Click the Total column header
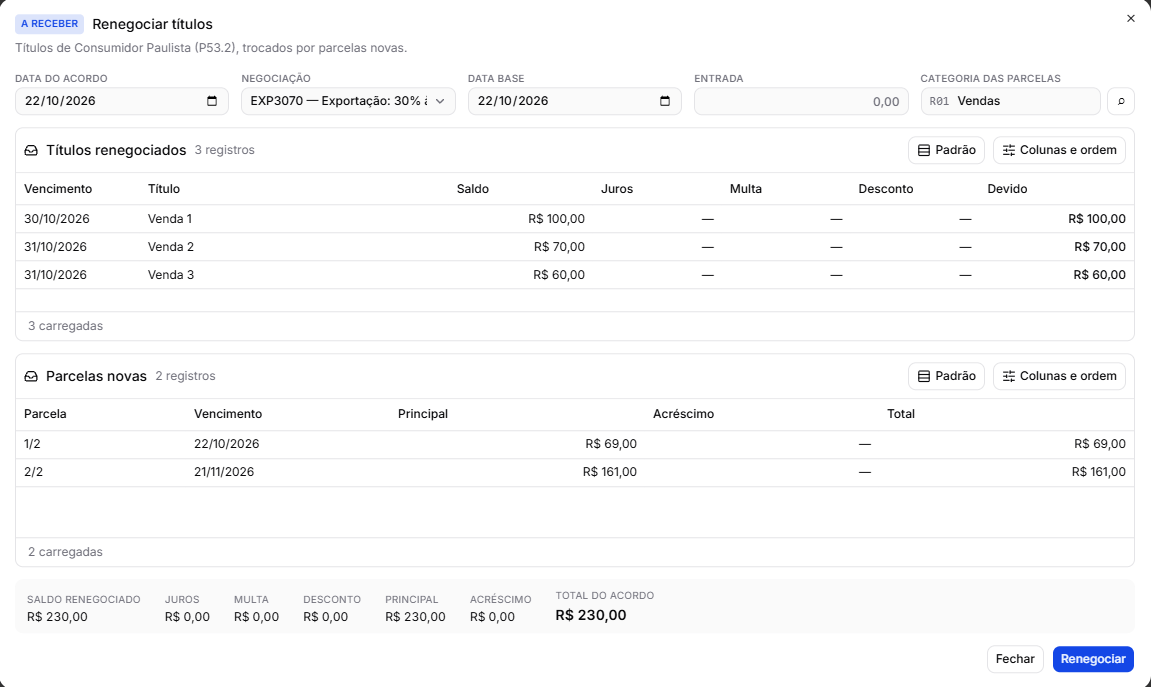 click(901, 414)
